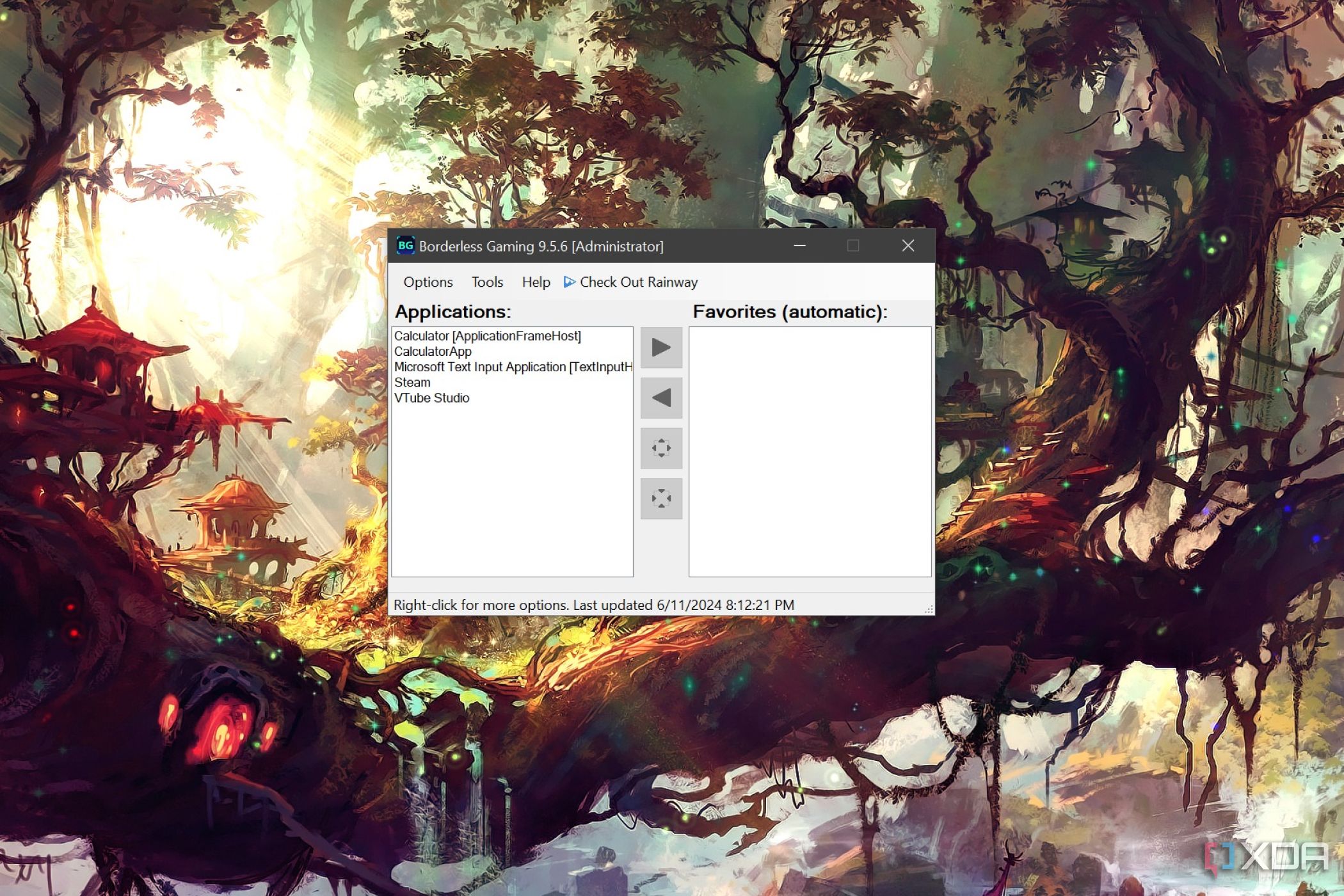The width and height of the screenshot is (1344, 896).
Task: Click the window resize grip corner
Action: coord(929,609)
